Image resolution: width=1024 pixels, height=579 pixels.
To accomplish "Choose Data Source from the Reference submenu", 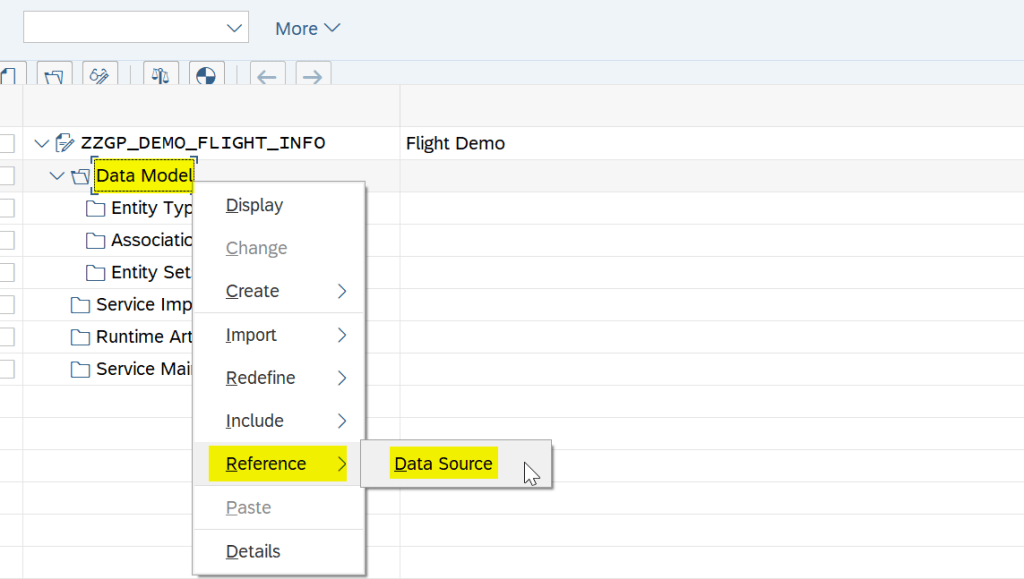I will pyautogui.click(x=443, y=464).
